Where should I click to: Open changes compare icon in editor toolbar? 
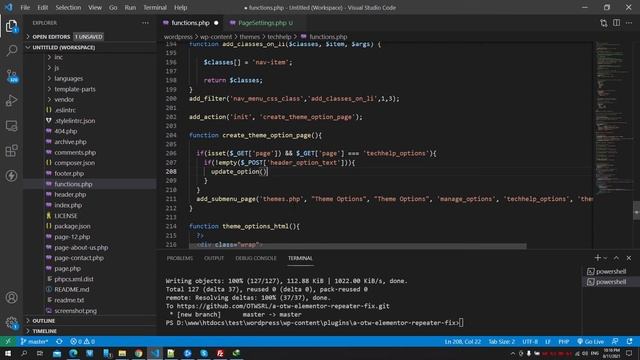coord(604,23)
